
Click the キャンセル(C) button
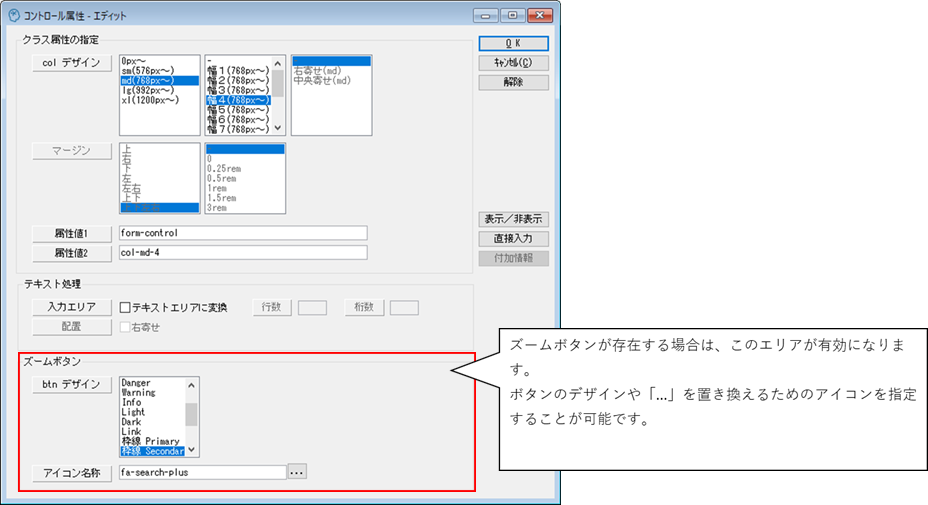coord(513,63)
